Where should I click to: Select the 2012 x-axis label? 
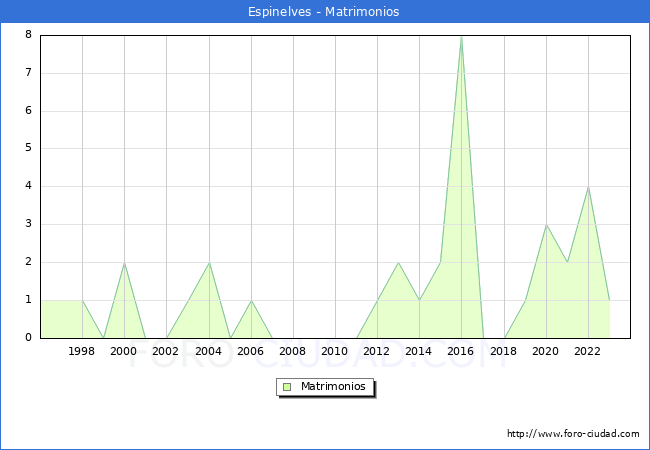tap(377, 351)
